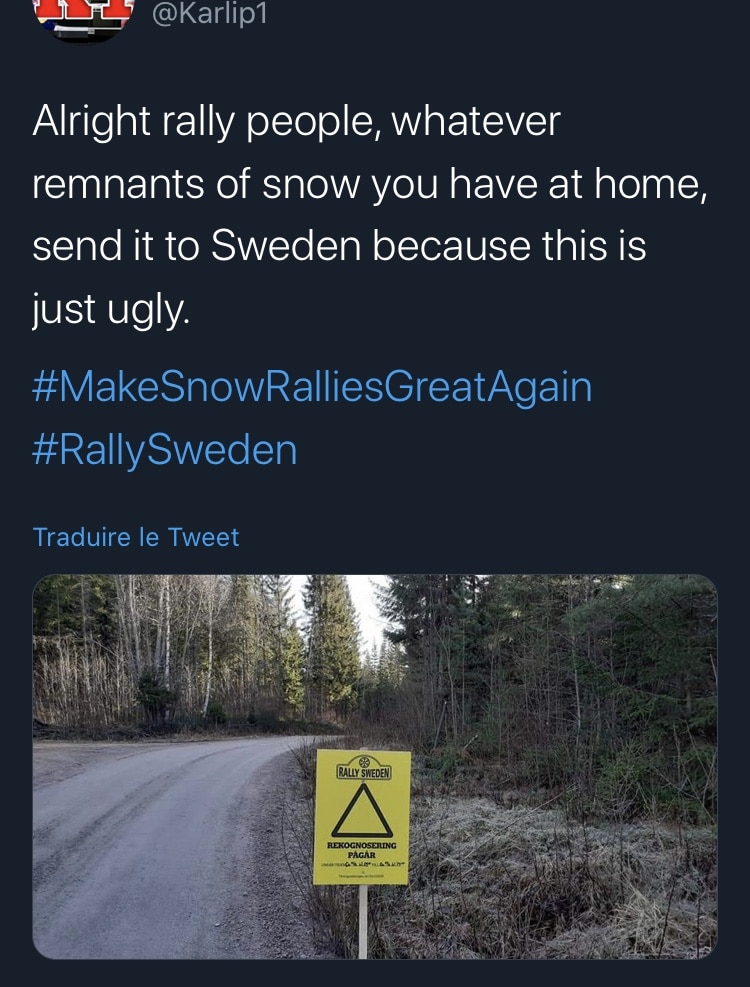Click the small logo atop the yellow sign

(363, 760)
